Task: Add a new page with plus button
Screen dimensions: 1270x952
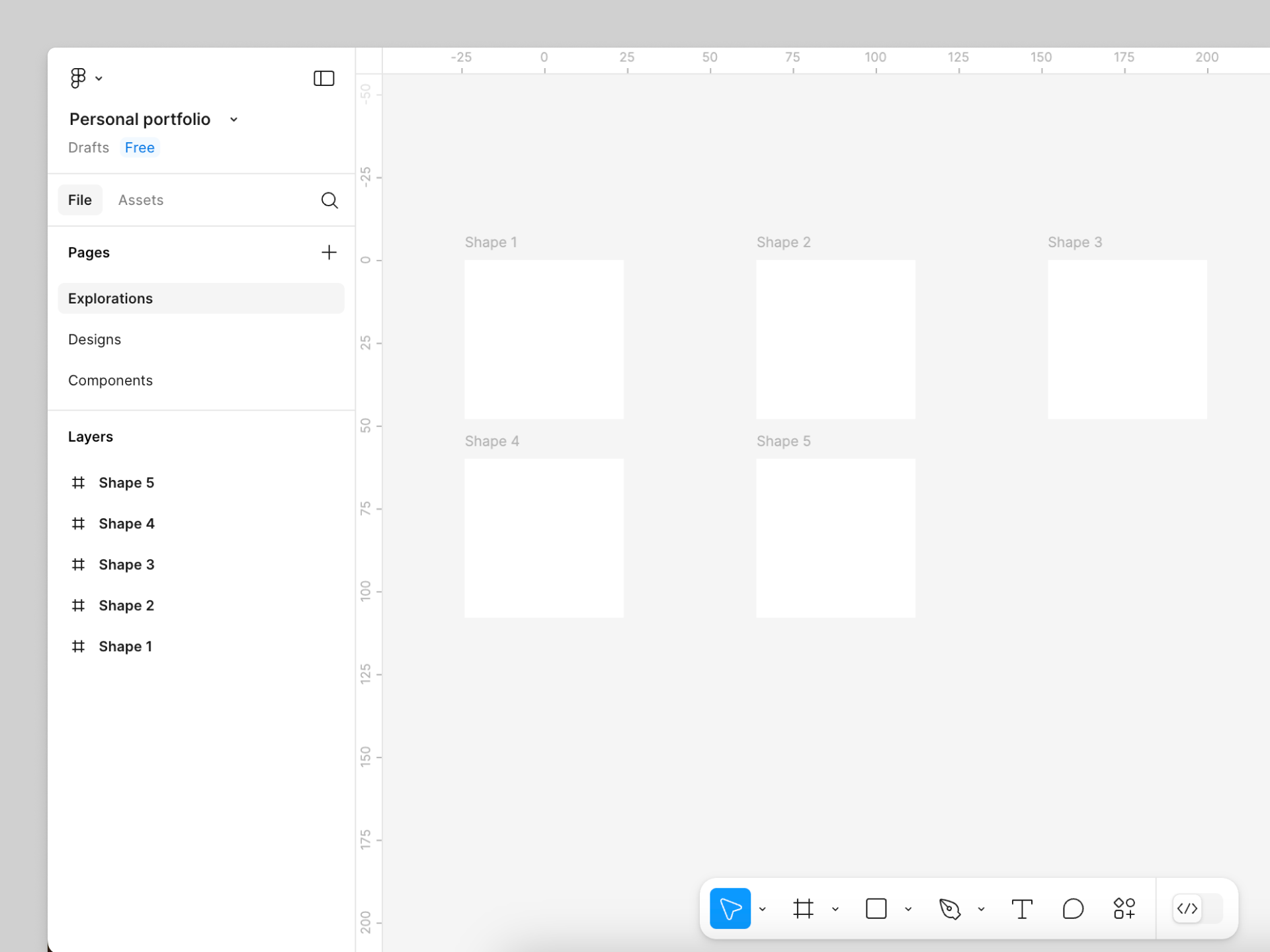Action: [329, 252]
